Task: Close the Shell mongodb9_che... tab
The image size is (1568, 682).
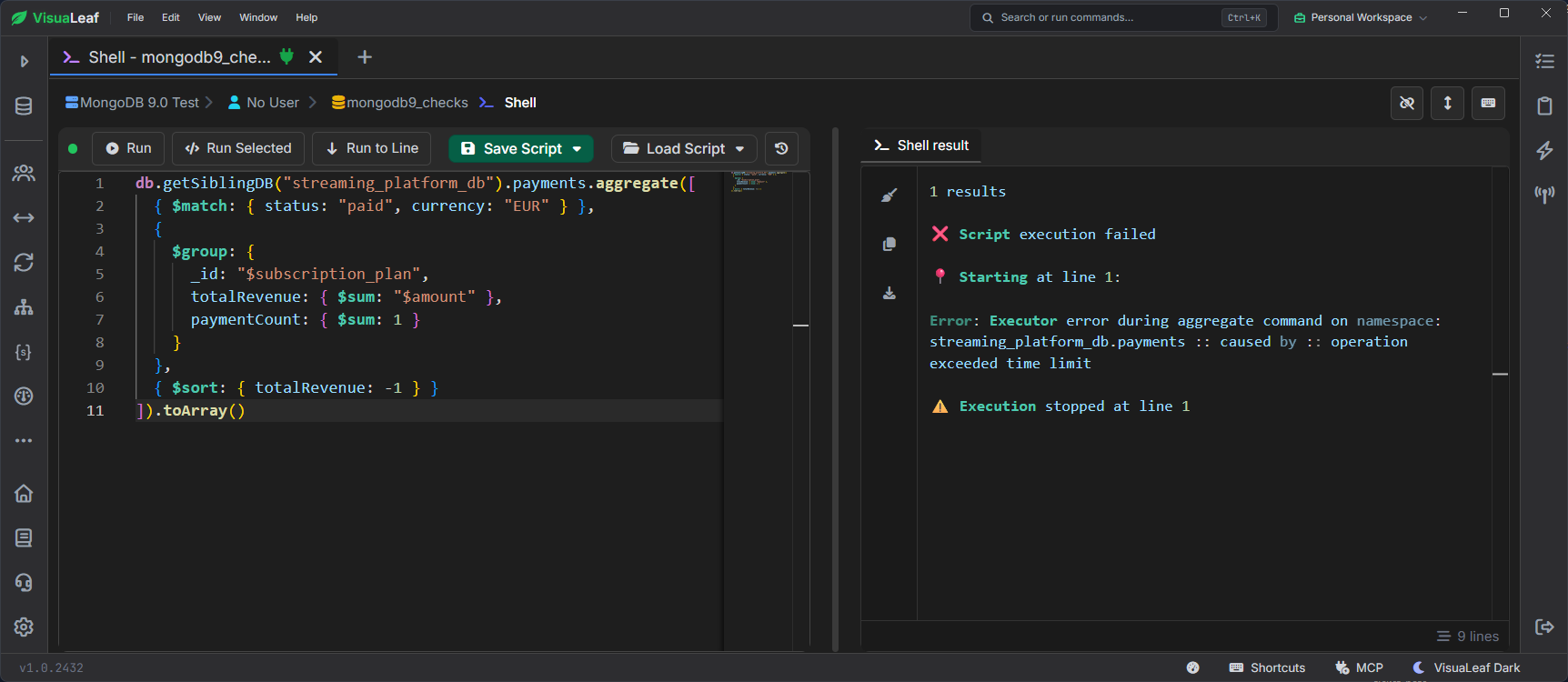Action: pos(316,57)
